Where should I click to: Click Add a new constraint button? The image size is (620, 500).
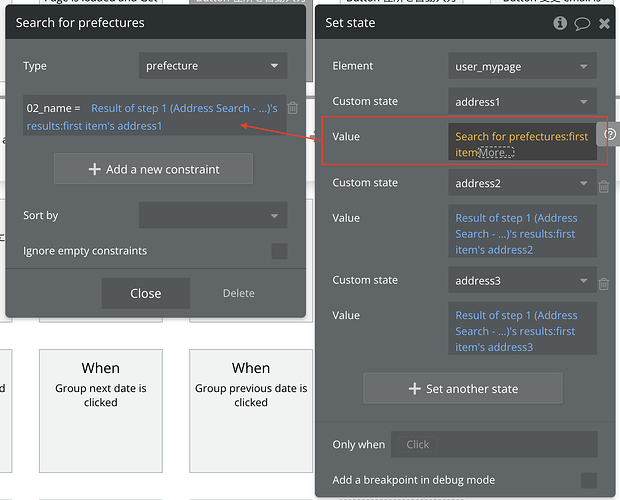(153, 169)
